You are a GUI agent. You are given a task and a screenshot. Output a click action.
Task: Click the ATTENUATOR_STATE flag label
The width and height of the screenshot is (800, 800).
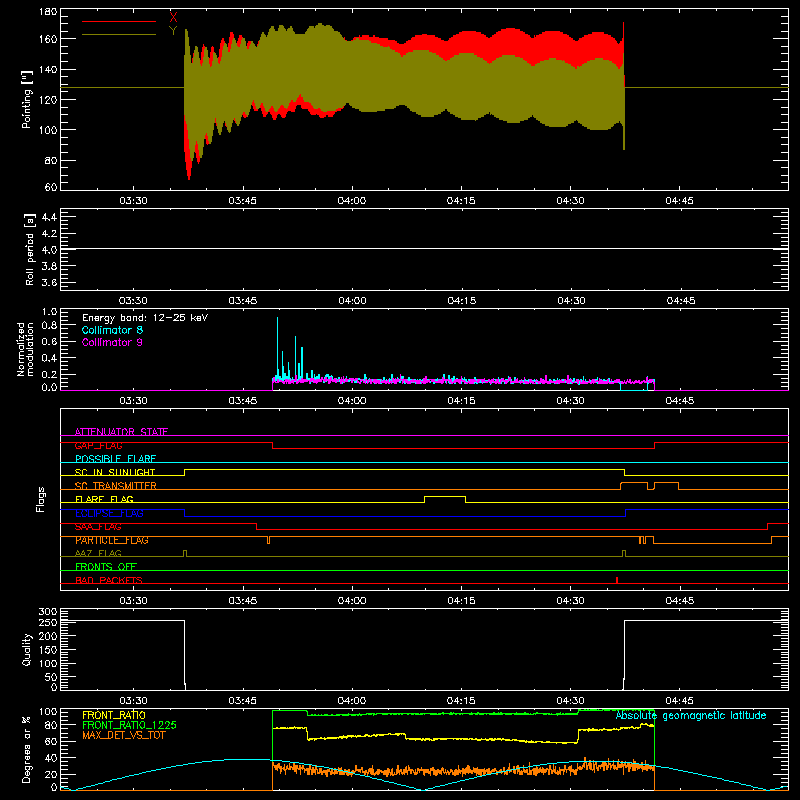pyautogui.click(x=121, y=432)
